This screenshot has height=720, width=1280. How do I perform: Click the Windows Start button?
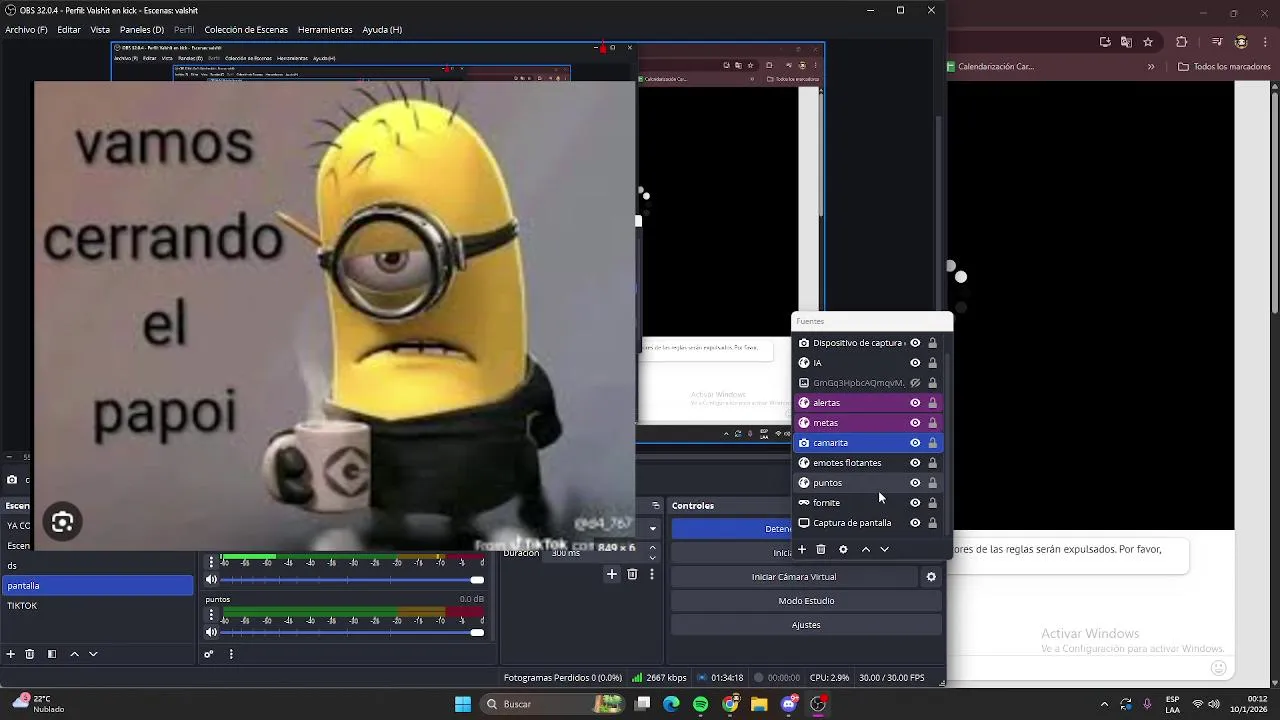tap(463, 704)
